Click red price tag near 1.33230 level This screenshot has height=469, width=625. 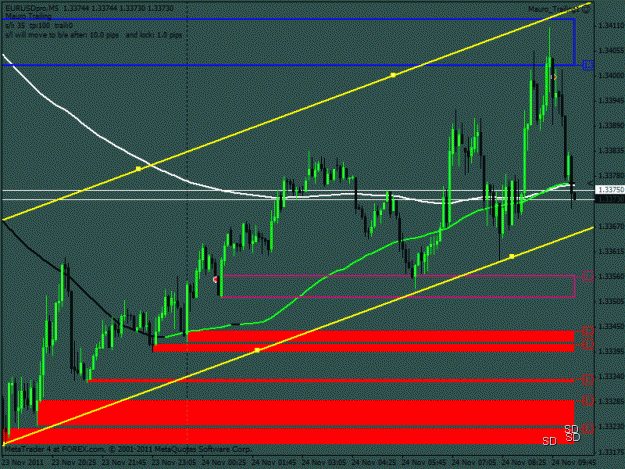pyautogui.click(x=588, y=428)
